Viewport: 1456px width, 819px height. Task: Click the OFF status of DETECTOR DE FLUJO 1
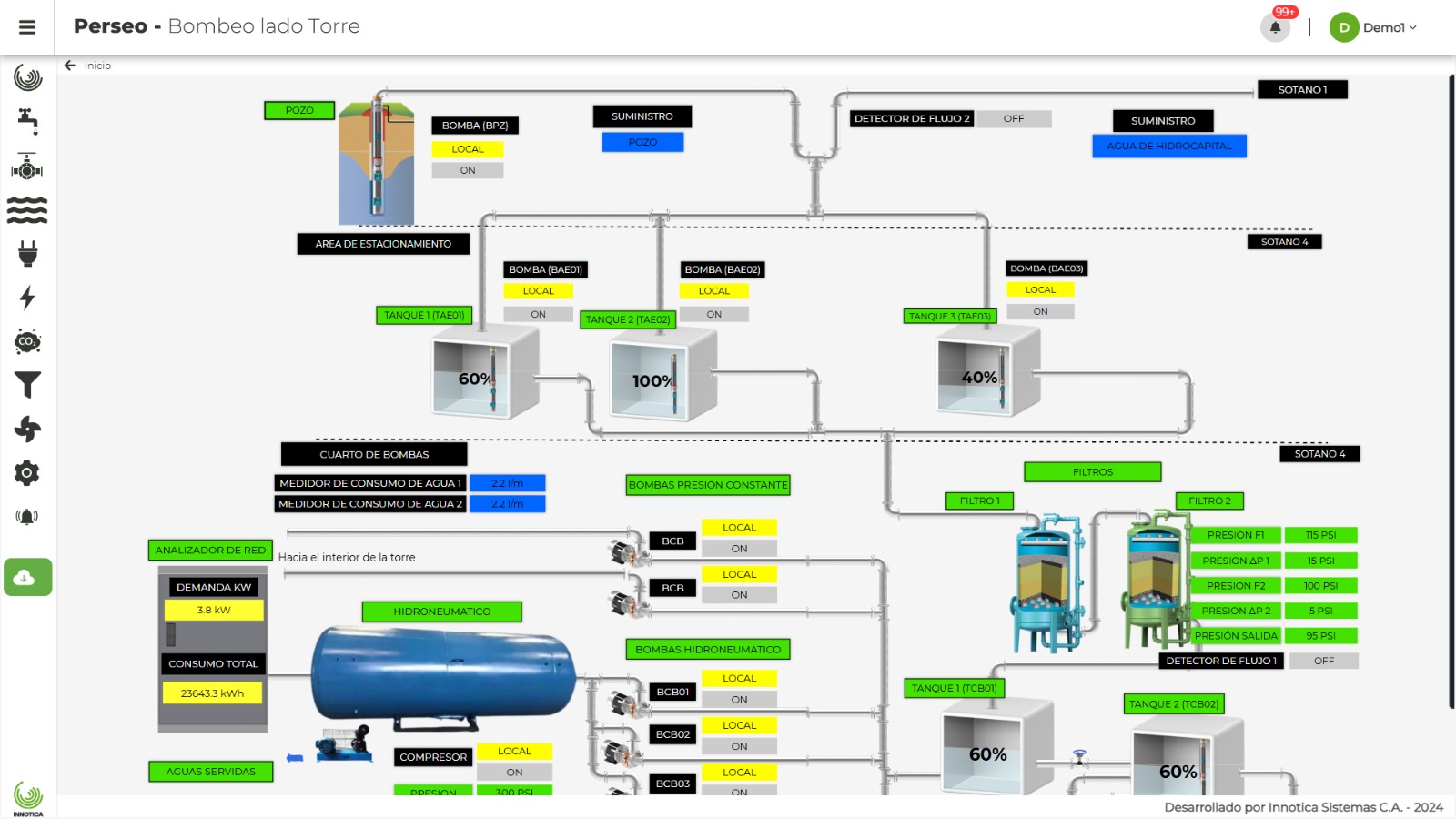tap(1324, 661)
